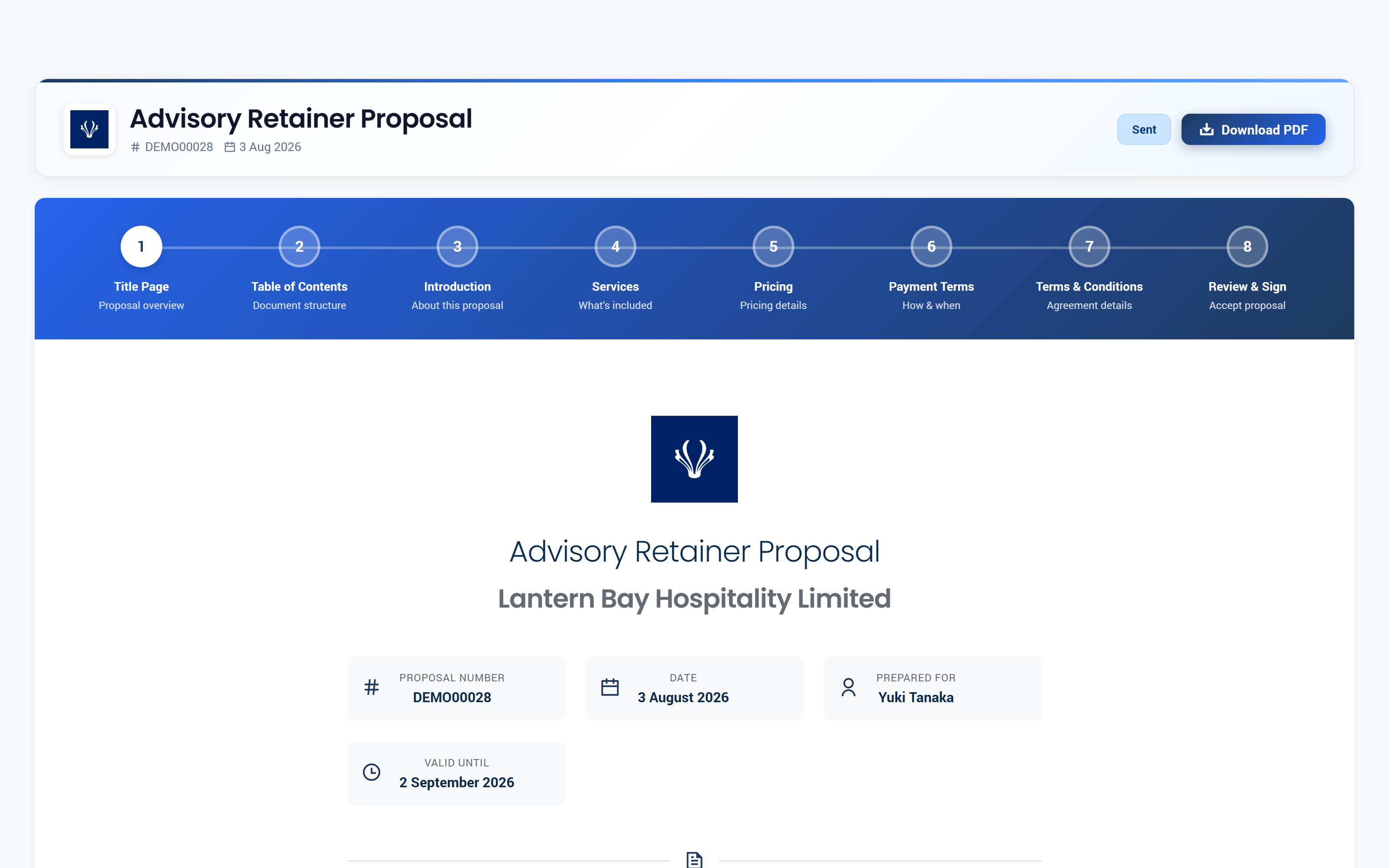The width and height of the screenshot is (1389, 868).
Task: Open step 8 Review & Sign
Action: [1247, 247]
